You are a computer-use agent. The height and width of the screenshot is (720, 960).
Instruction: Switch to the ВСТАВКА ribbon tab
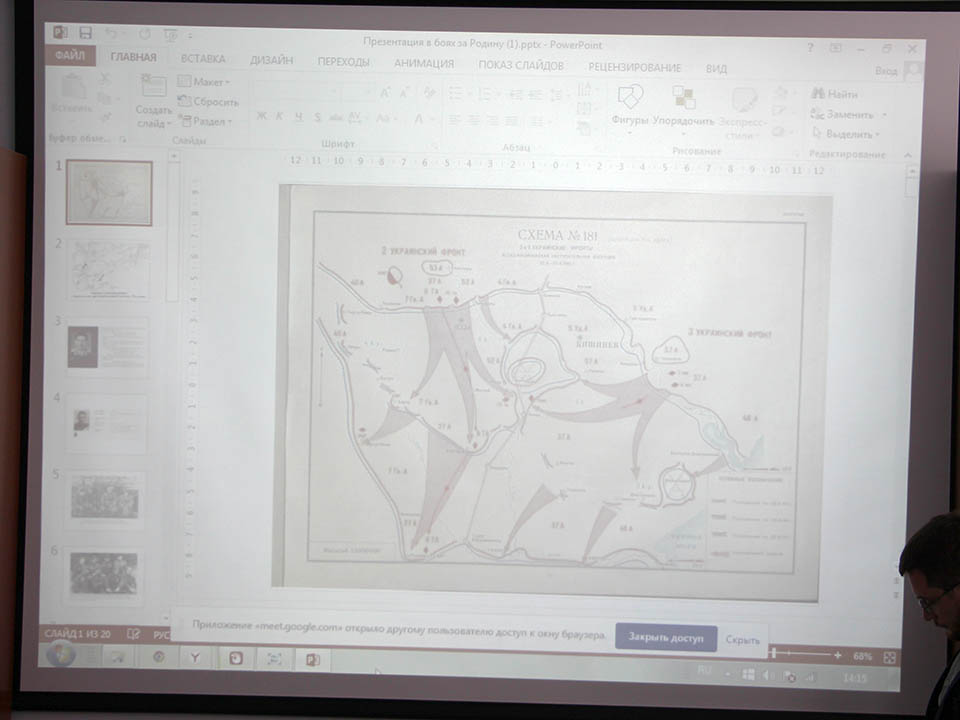(x=203, y=60)
